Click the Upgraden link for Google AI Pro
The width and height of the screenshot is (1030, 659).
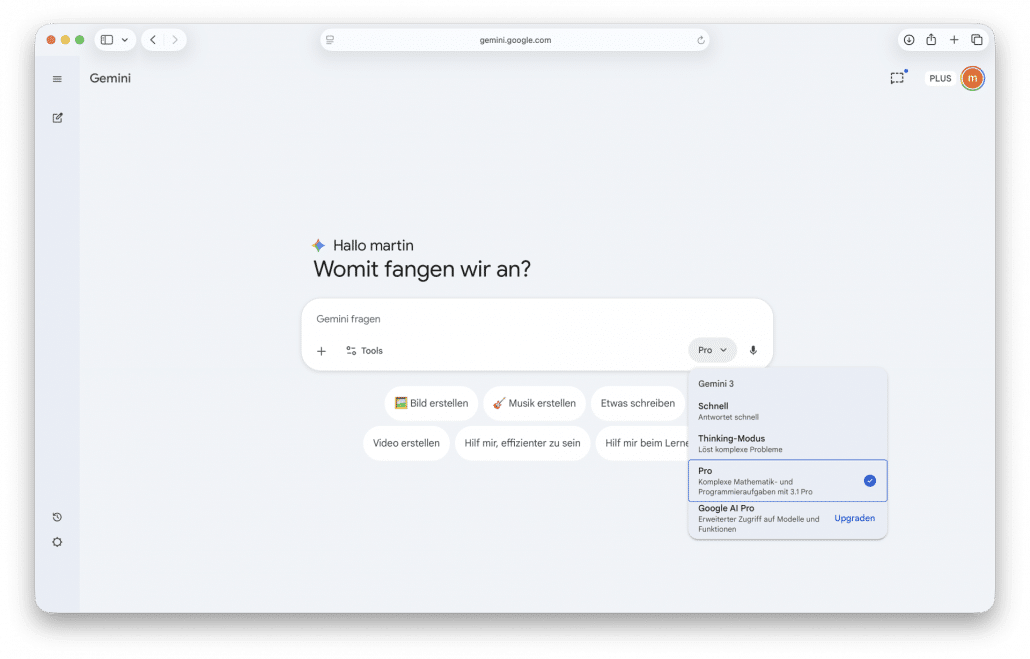pos(854,518)
